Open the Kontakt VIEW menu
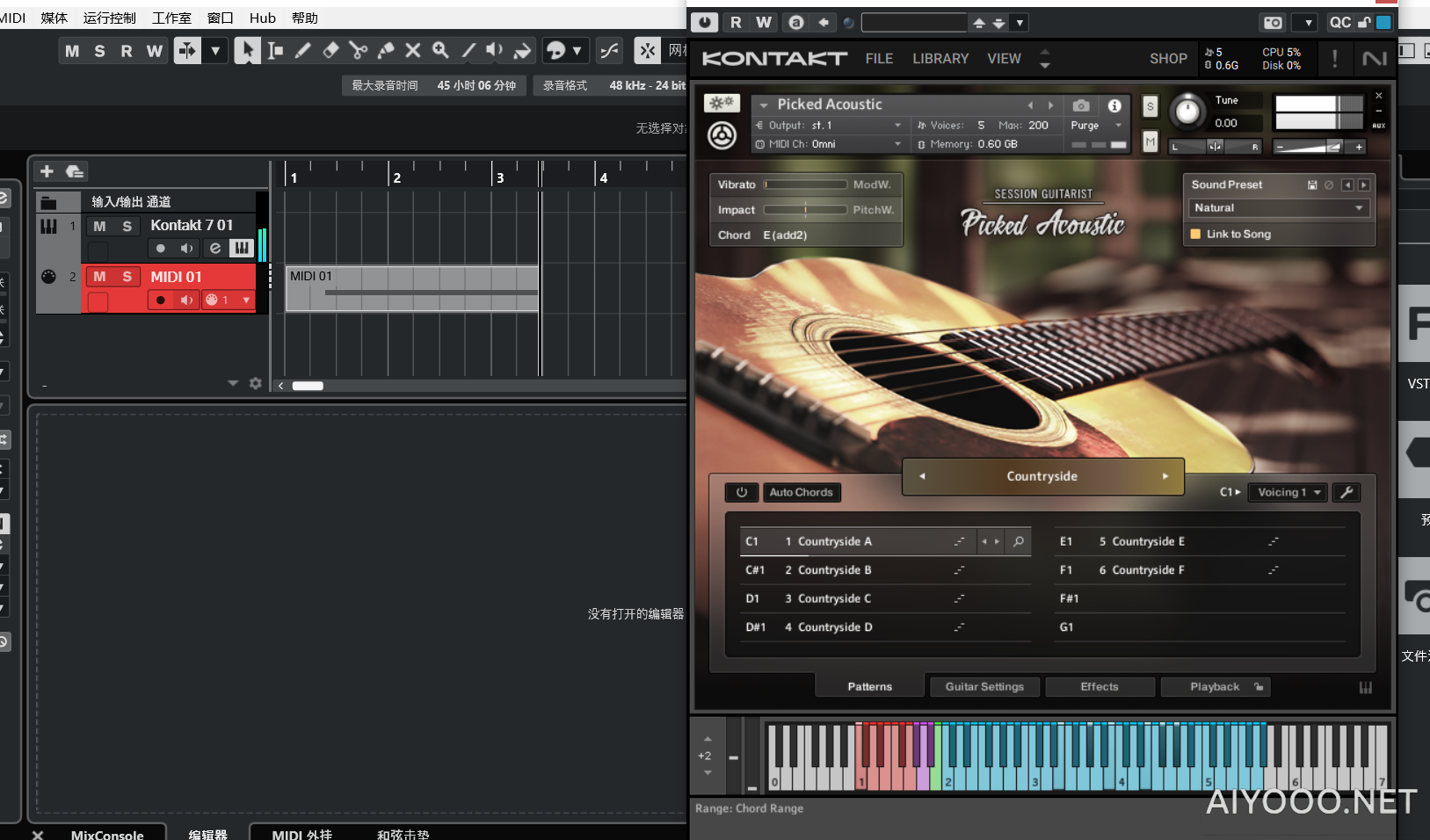 click(x=1004, y=59)
